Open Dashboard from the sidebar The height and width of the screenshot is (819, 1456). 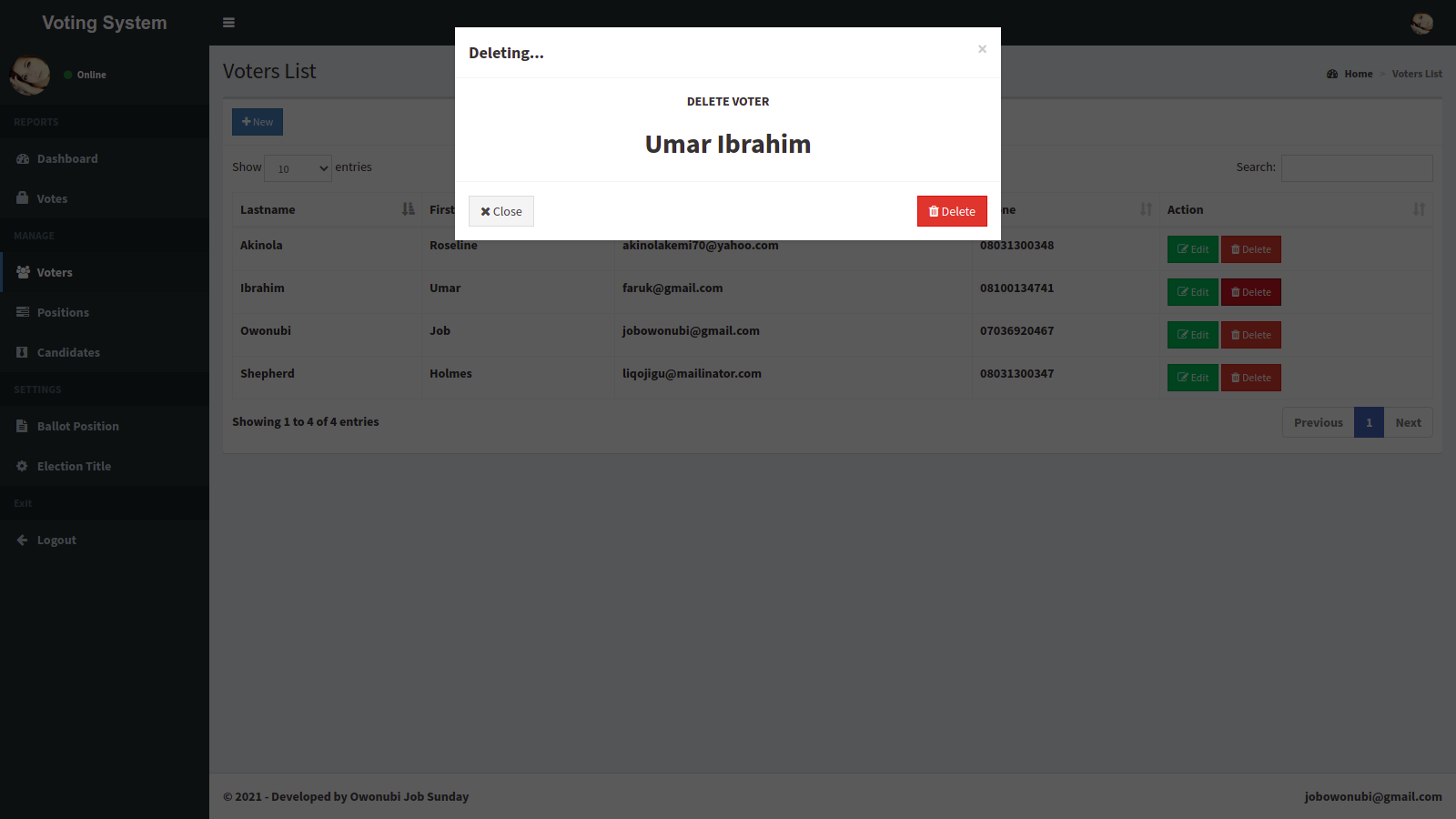[105, 158]
